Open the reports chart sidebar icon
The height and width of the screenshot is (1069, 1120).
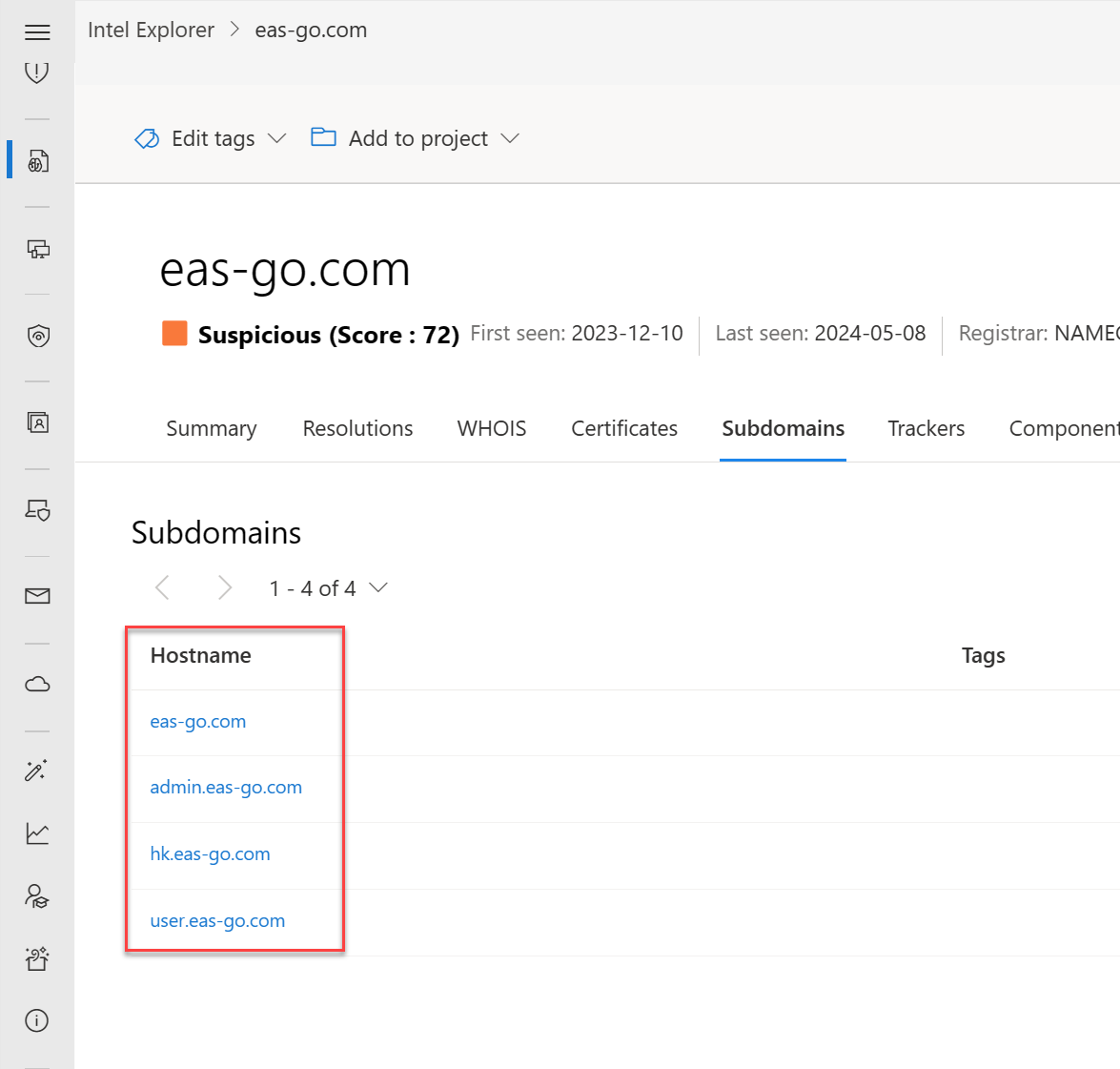click(38, 833)
